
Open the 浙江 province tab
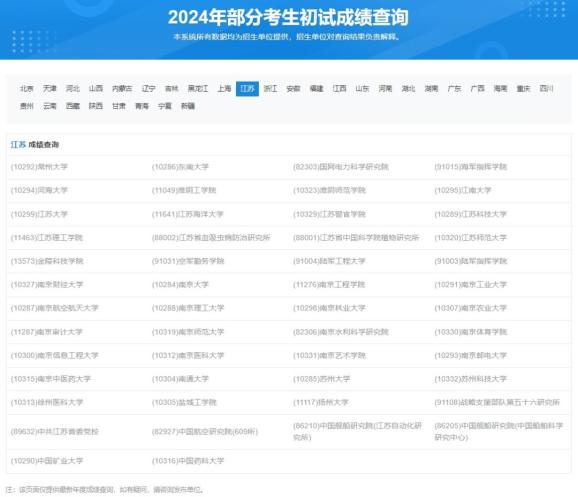pyautogui.click(x=270, y=88)
